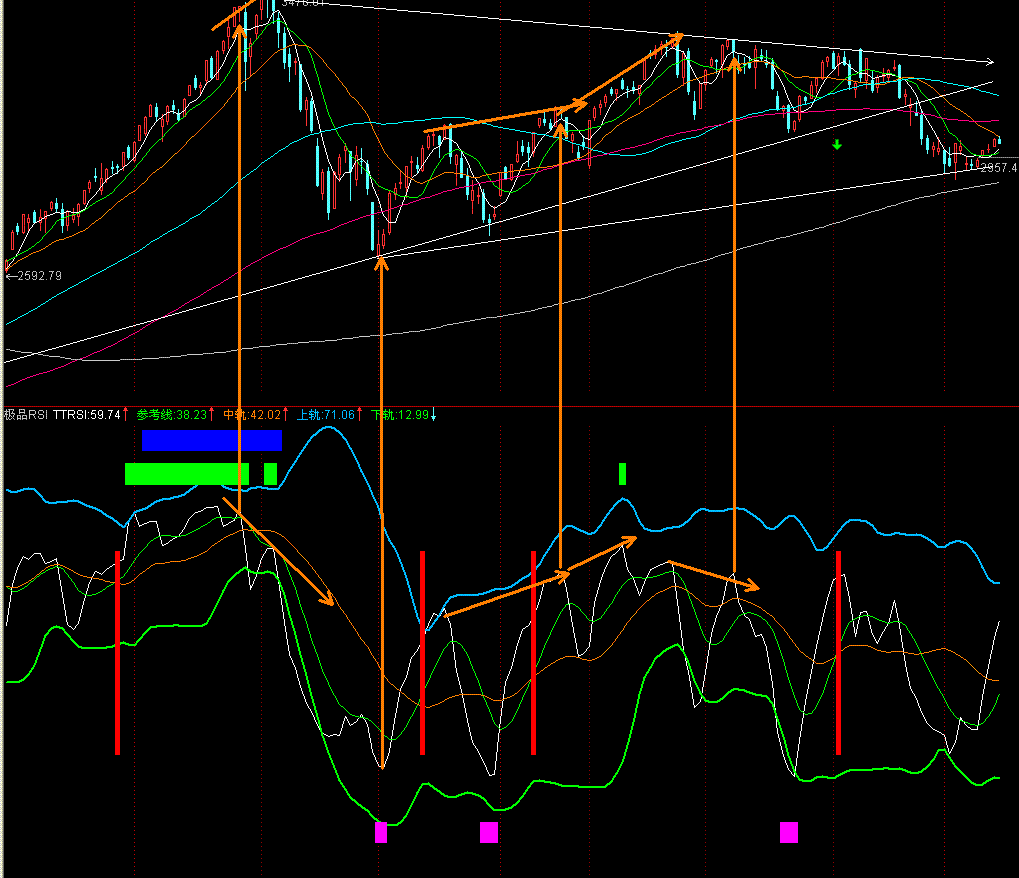Click the long green signal bar

pyautogui.click(x=187, y=474)
